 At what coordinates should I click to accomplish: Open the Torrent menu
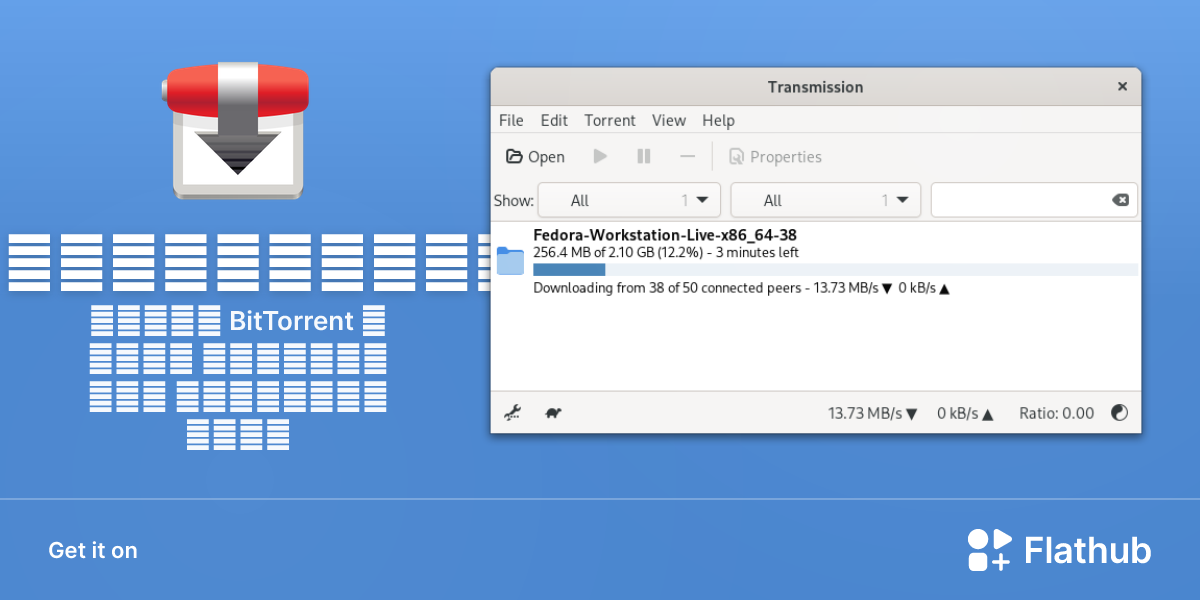click(610, 120)
